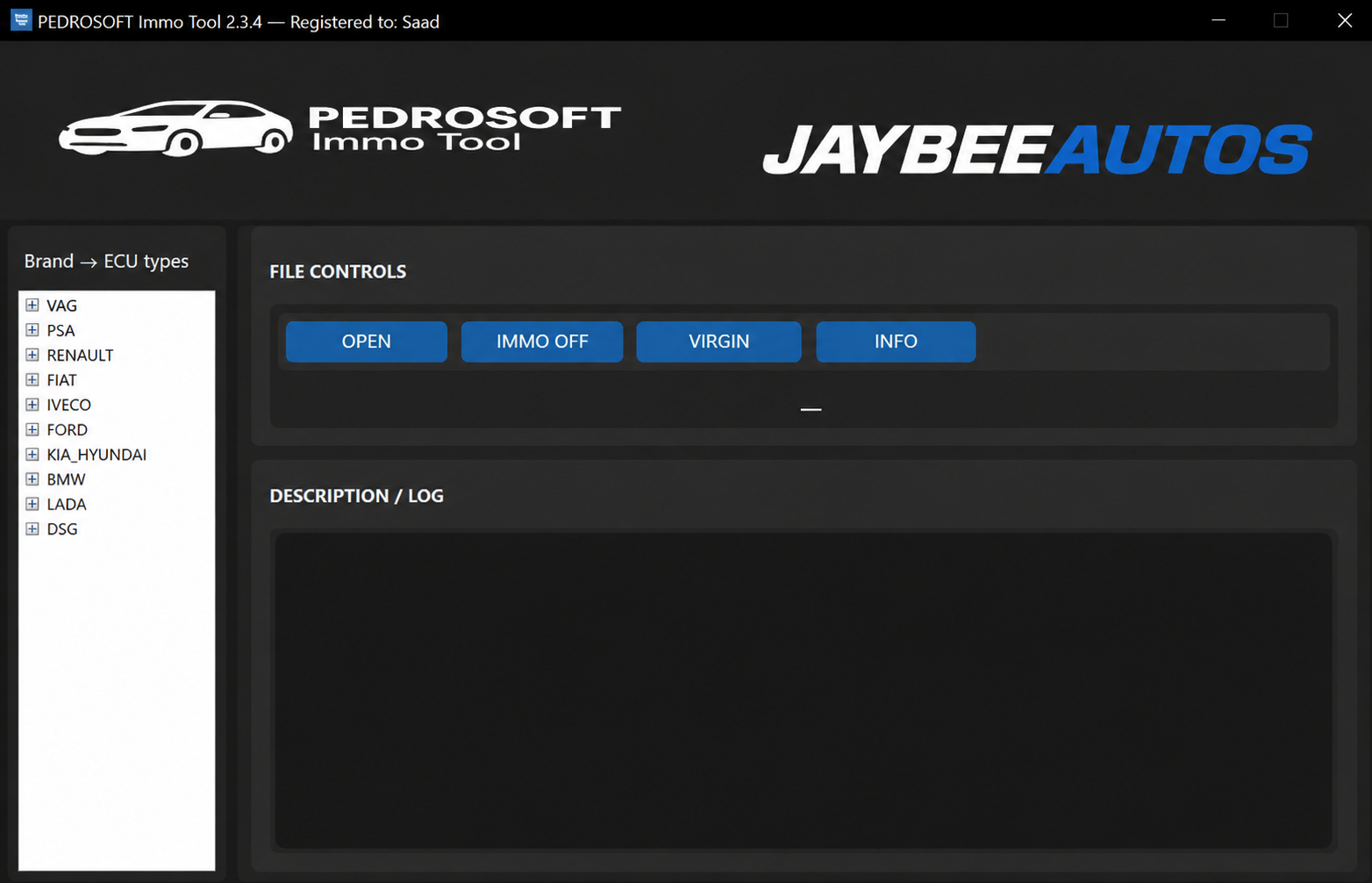Click the JAYBEE AUTOS logo banner
Viewport: 1372px width, 883px height.
[1037, 148]
